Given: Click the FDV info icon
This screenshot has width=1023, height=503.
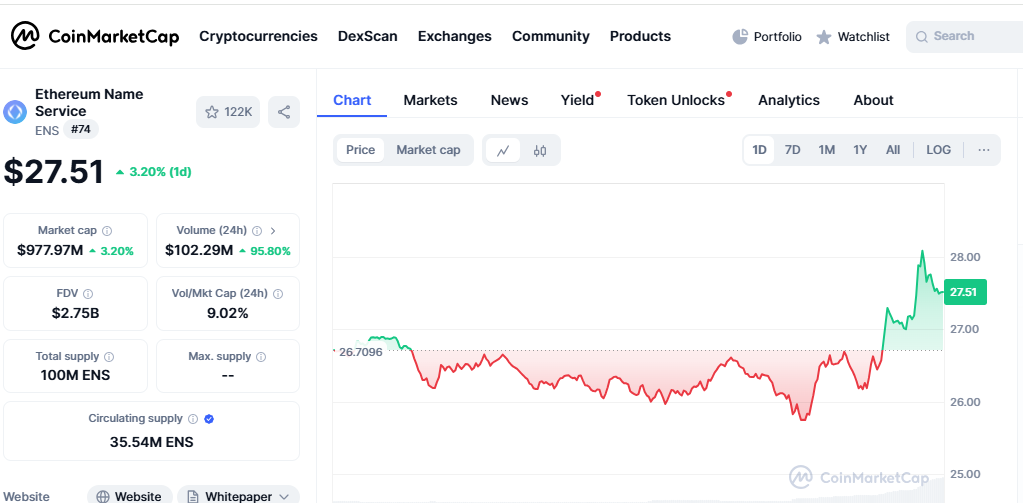Looking at the screenshot, I should click(88, 294).
